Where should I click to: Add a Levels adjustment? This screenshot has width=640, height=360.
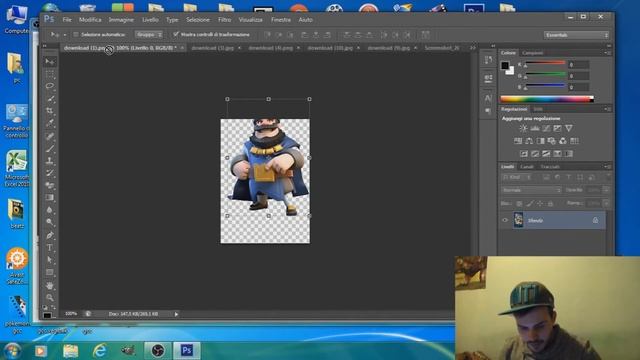[x=535, y=128]
